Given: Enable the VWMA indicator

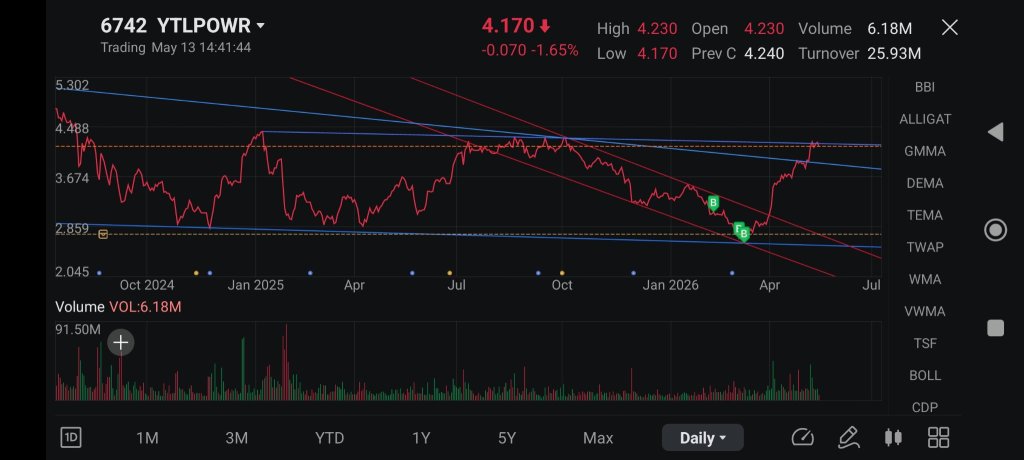Looking at the screenshot, I should 925,312.
